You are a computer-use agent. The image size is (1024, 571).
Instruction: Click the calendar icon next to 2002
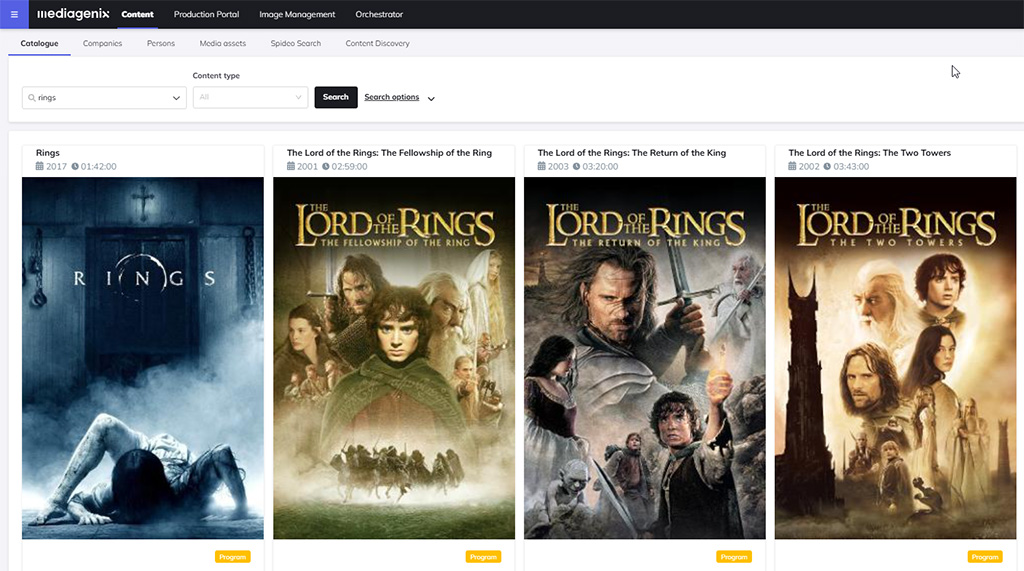tap(792, 166)
